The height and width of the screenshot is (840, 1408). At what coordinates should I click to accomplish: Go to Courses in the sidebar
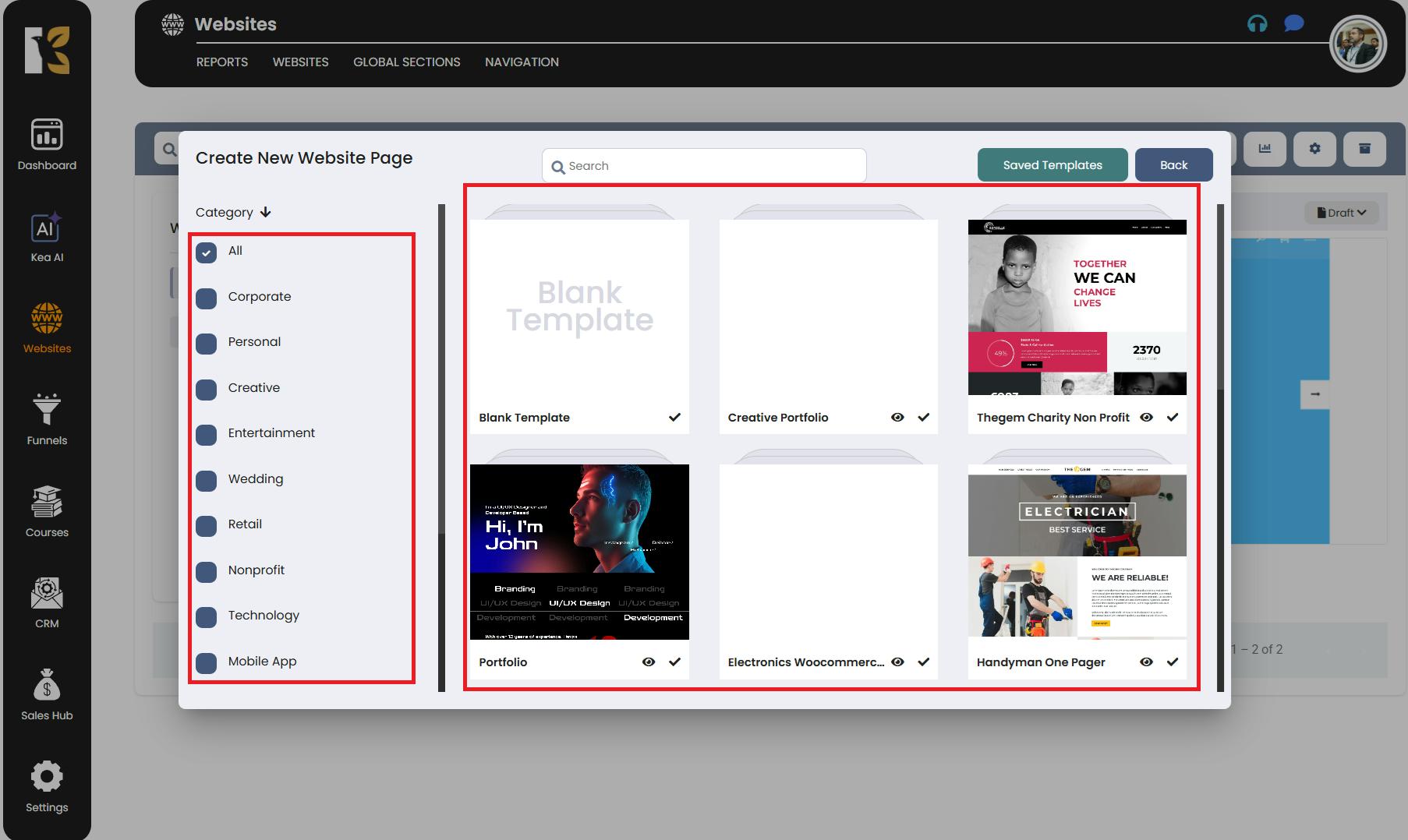click(46, 502)
